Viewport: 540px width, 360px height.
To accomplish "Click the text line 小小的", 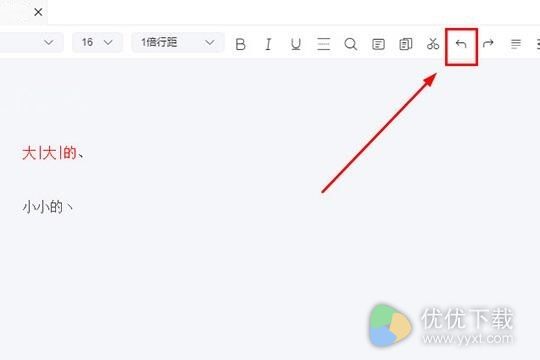I will pos(48,207).
